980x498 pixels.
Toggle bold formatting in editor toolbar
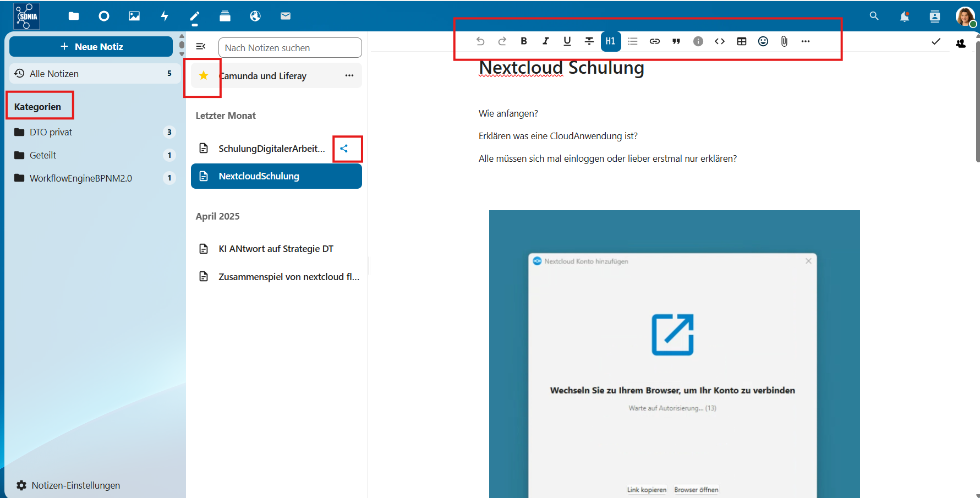524,41
